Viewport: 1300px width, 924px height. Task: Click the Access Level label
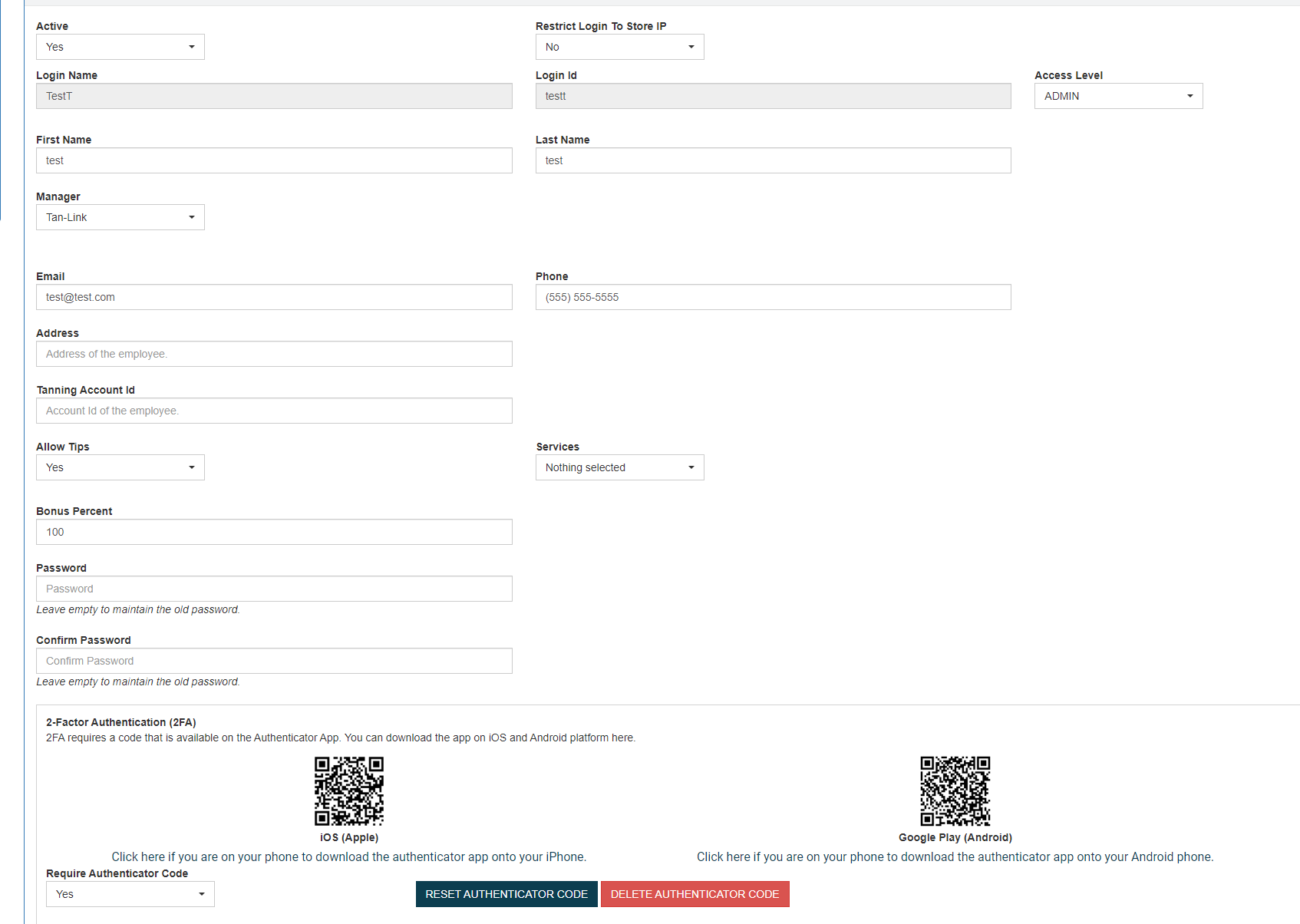point(1068,75)
